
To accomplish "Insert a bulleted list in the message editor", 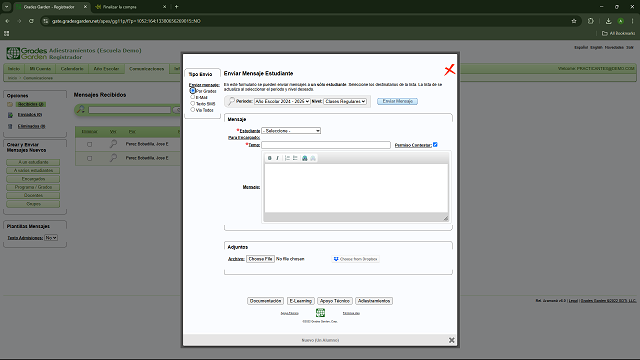I will [295, 158].
